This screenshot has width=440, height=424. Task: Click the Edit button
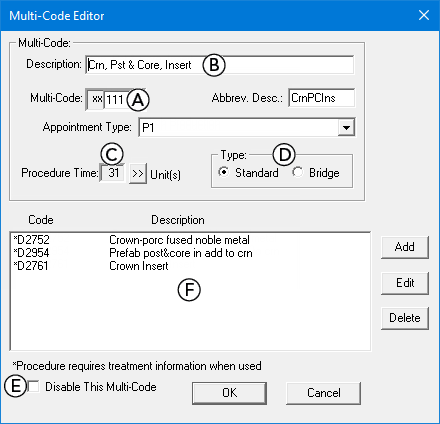405,283
